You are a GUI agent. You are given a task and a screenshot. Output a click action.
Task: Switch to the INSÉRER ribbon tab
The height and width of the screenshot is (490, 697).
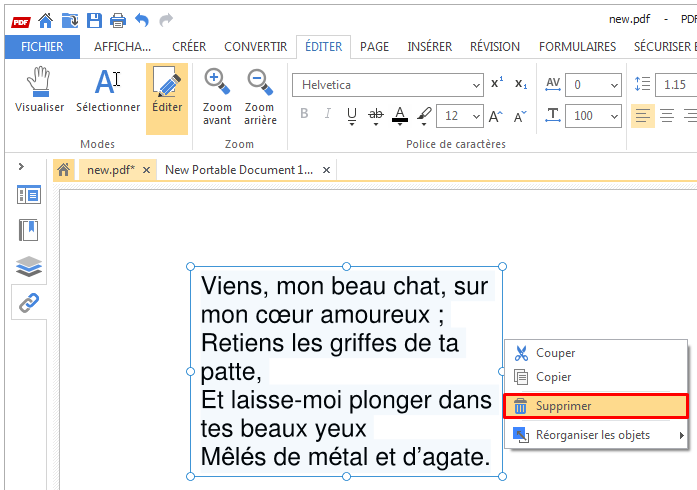[x=429, y=47]
